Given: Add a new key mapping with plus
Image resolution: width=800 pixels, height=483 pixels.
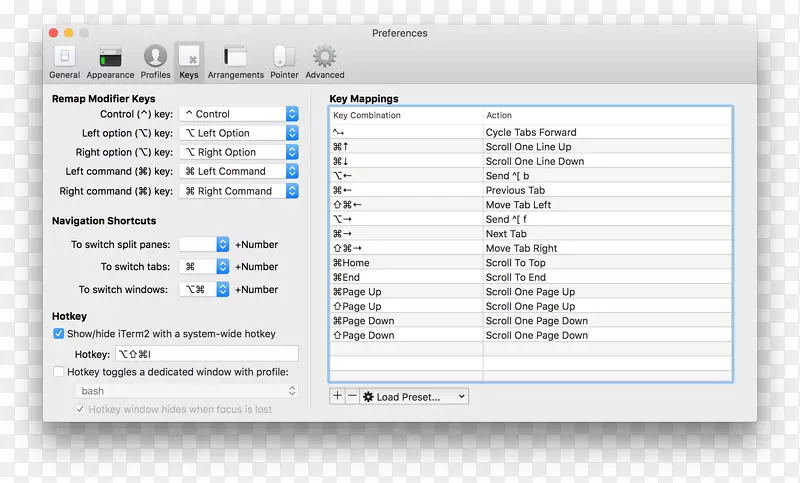Looking at the screenshot, I should pos(337,397).
